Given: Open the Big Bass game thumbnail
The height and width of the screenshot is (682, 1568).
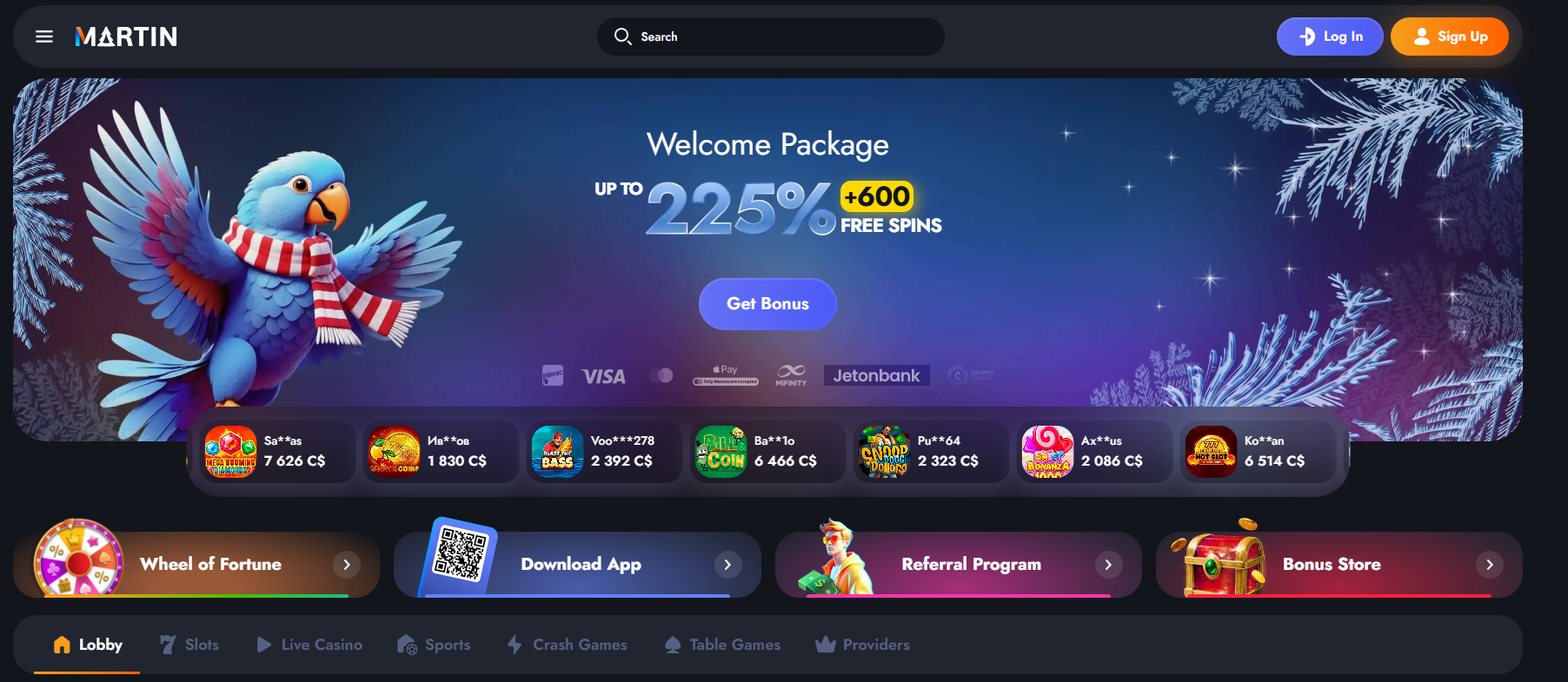Looking at the screenshot, I should [557, 452].
